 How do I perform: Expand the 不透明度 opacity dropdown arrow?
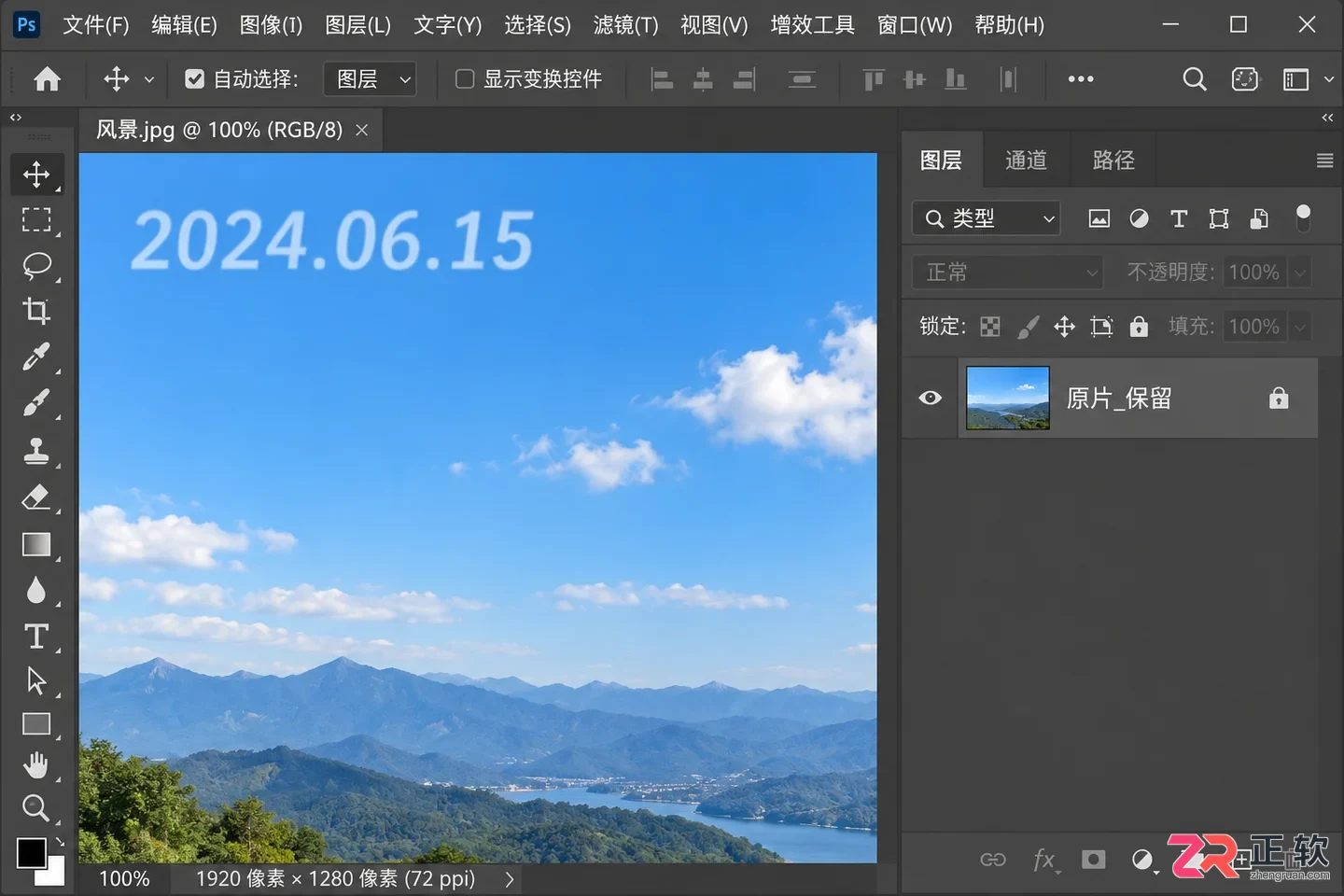tap(1300, 273)
